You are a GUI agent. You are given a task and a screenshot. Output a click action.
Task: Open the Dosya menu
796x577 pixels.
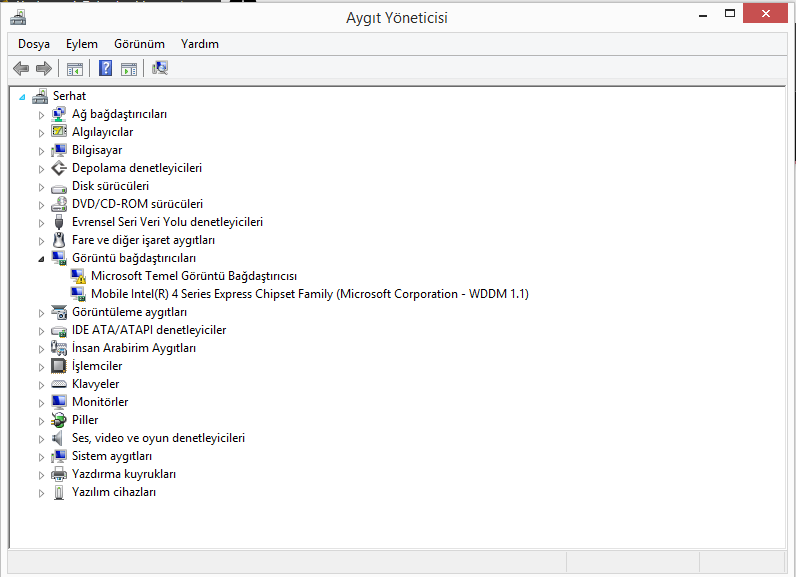coord(34,44)
